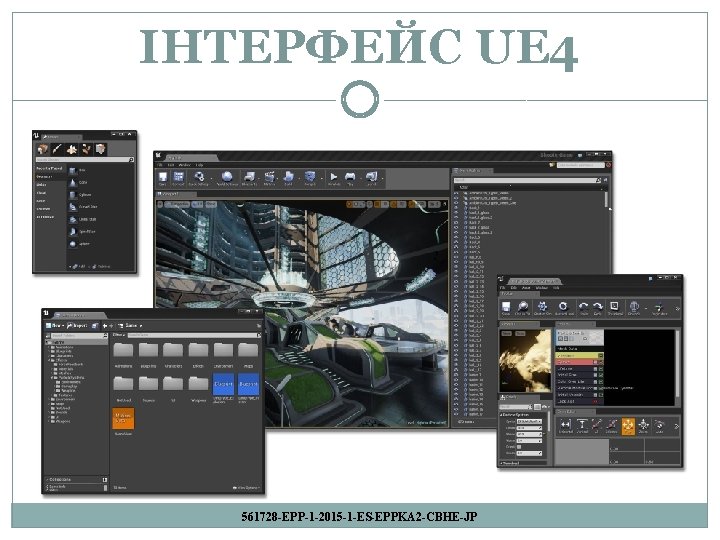
Task: Open View Options in Content Browser
Action: click(247, 488)
